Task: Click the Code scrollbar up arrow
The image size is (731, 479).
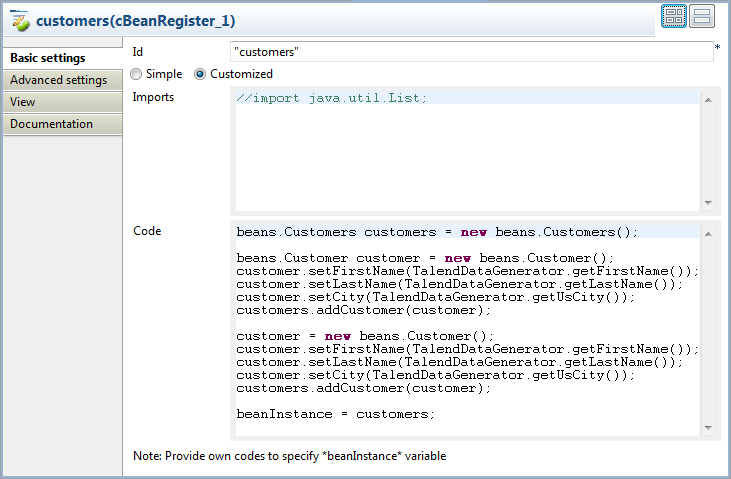Action: [708, 231]
